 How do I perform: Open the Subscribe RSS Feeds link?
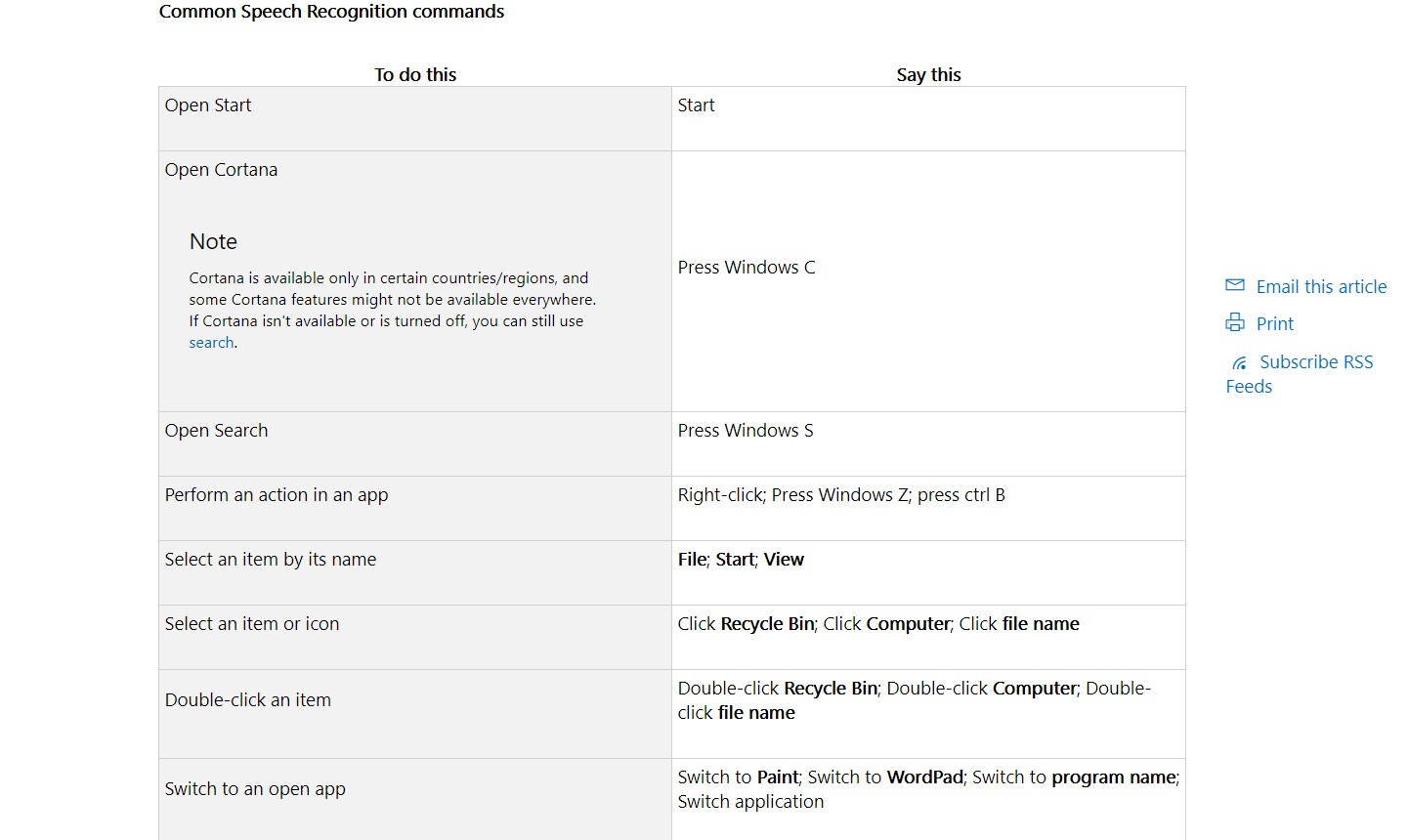[1300, 374]
